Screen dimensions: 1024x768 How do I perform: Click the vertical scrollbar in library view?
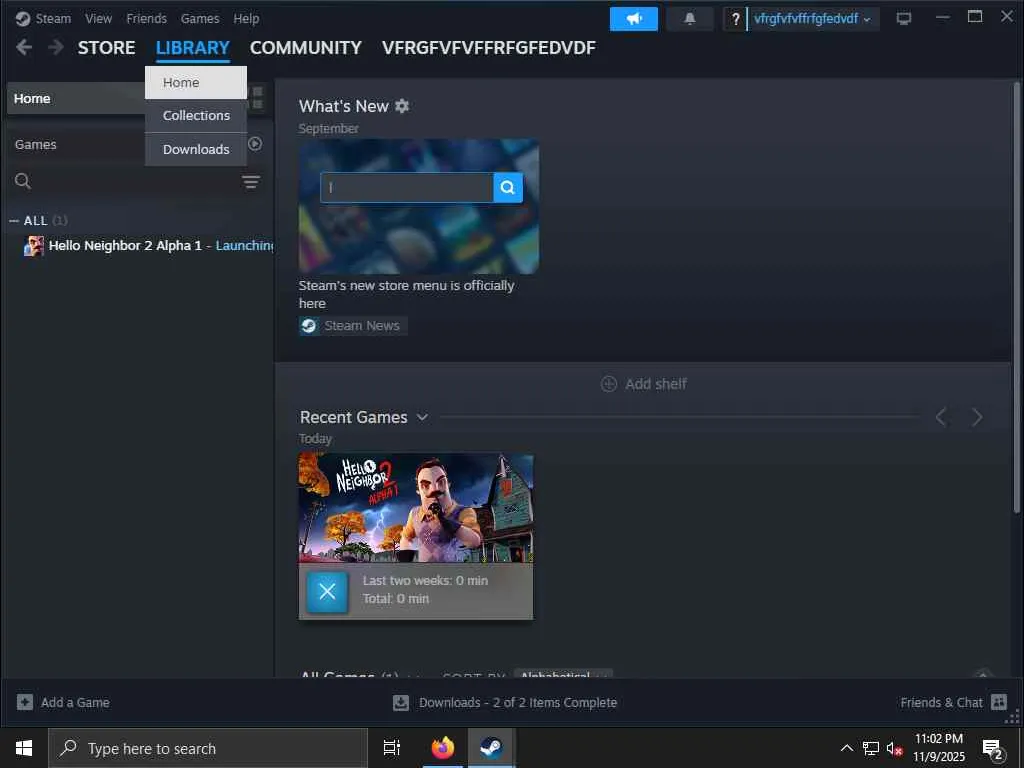[x=1016, y=297]
